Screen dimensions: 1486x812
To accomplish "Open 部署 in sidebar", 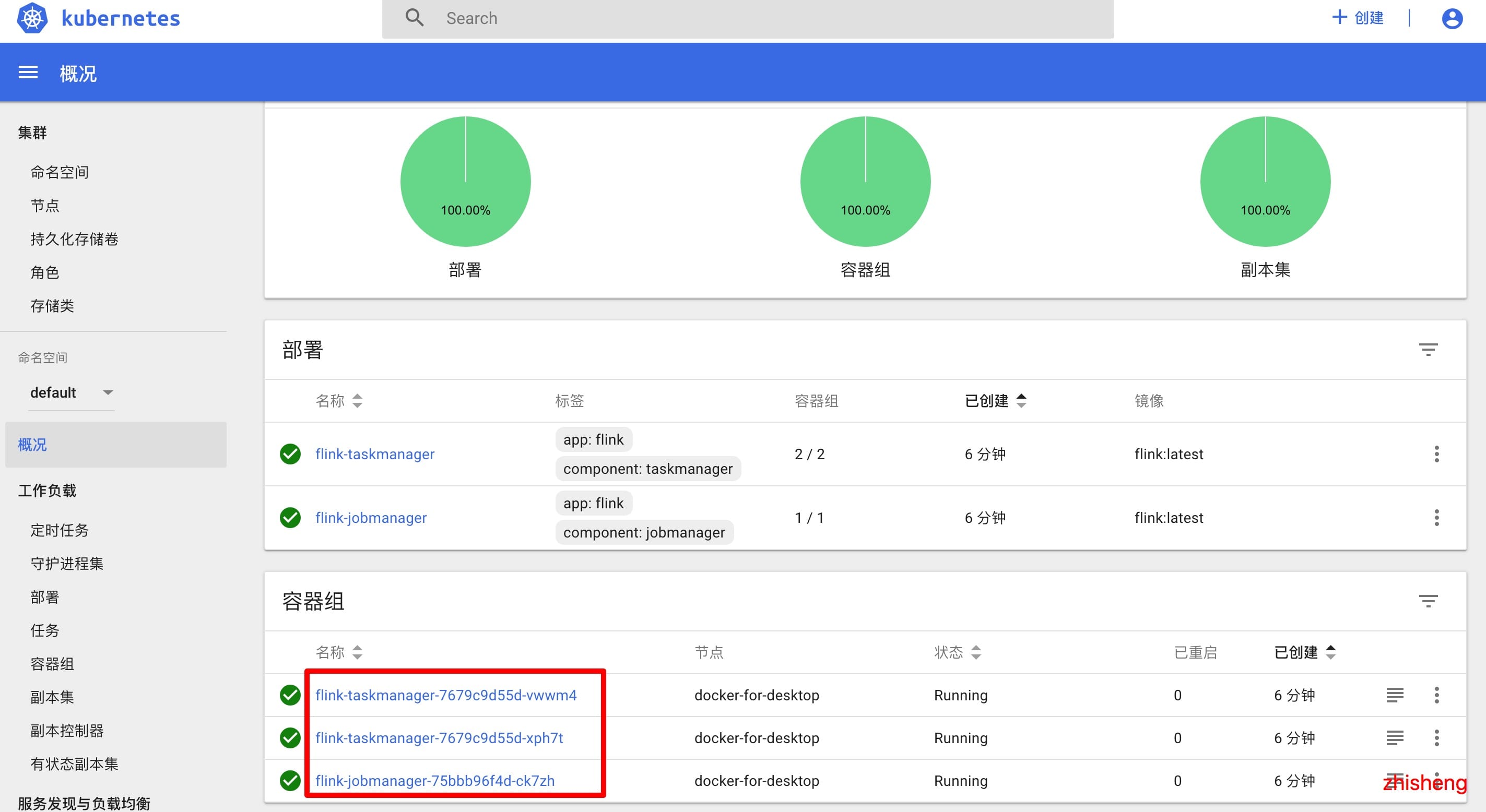I will point(45,597).
